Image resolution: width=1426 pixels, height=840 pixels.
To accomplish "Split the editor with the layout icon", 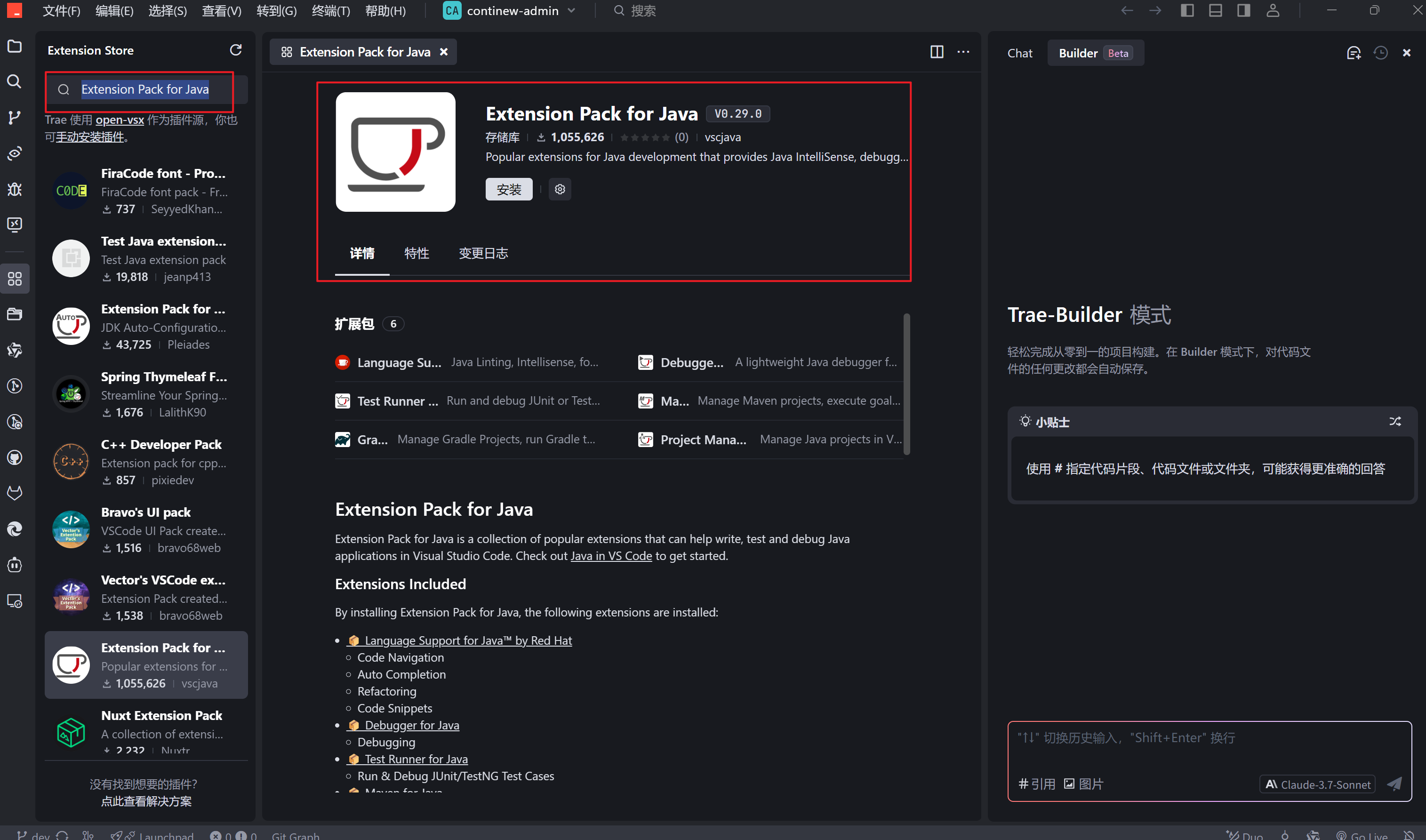I will click(x=937, y=52).
